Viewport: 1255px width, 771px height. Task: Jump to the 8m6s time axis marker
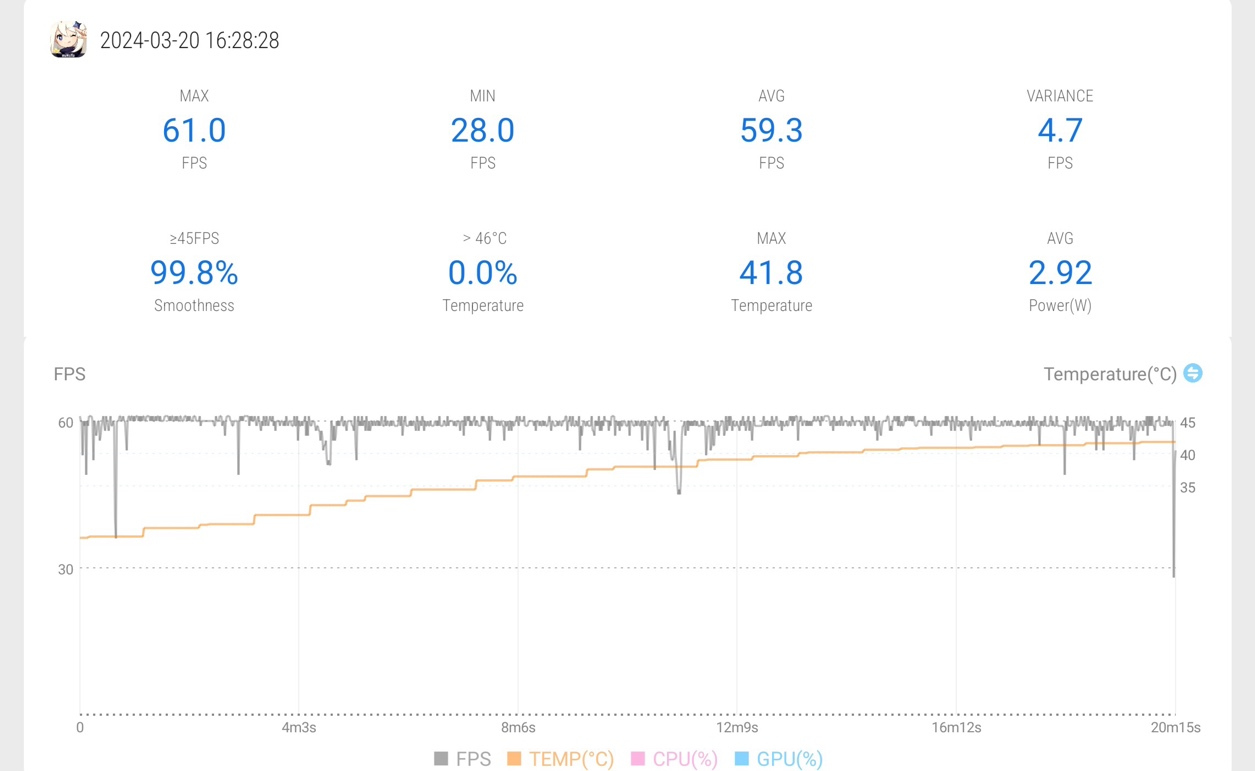[x=517, y=728]
